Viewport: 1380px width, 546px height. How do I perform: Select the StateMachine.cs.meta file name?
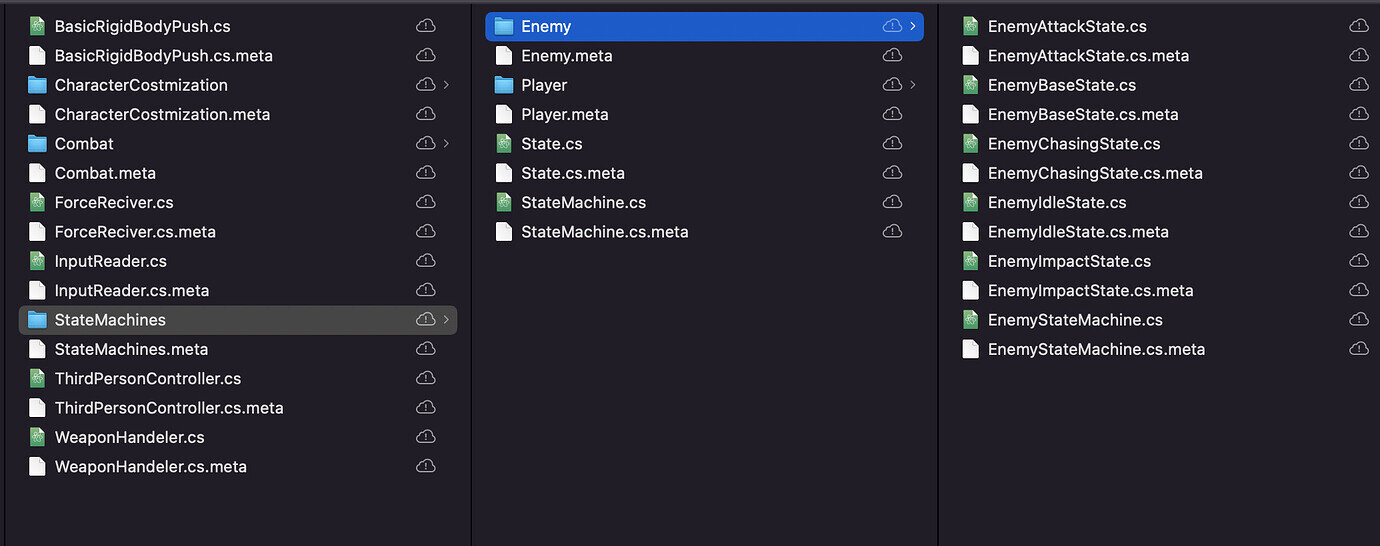605,232
